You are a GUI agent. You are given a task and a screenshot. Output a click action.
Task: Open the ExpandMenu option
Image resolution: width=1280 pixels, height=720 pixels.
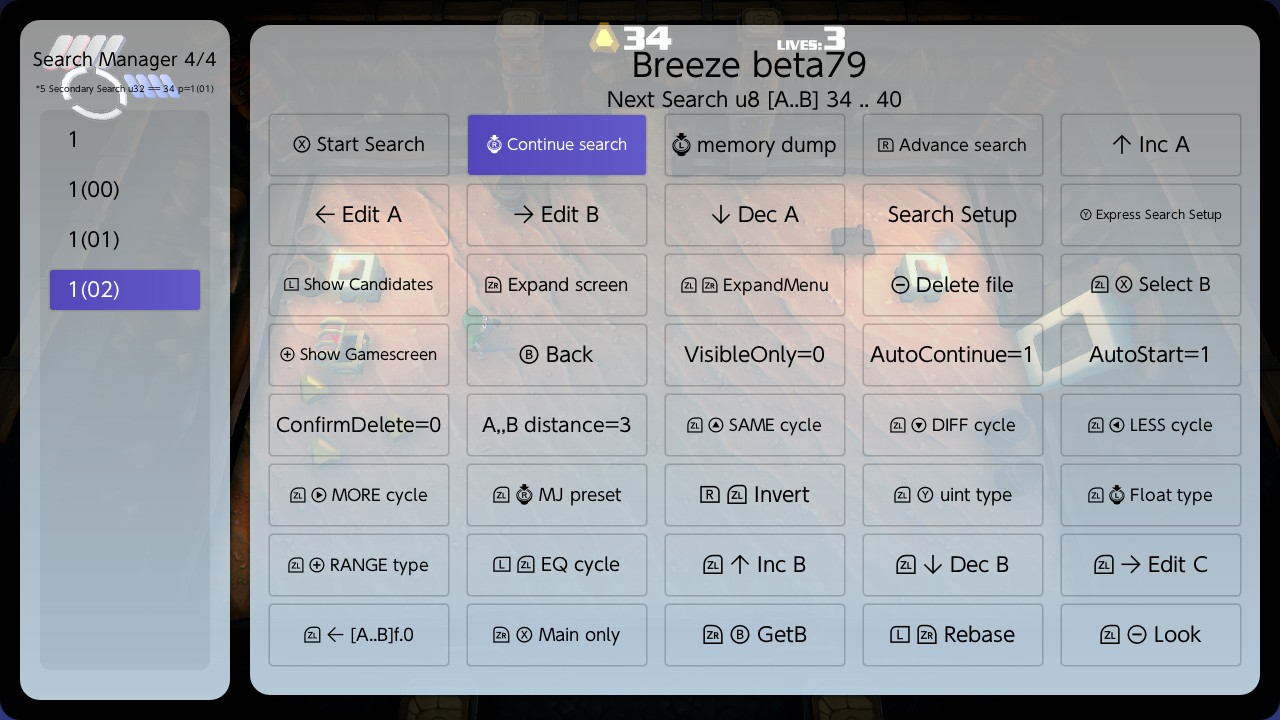755,285
